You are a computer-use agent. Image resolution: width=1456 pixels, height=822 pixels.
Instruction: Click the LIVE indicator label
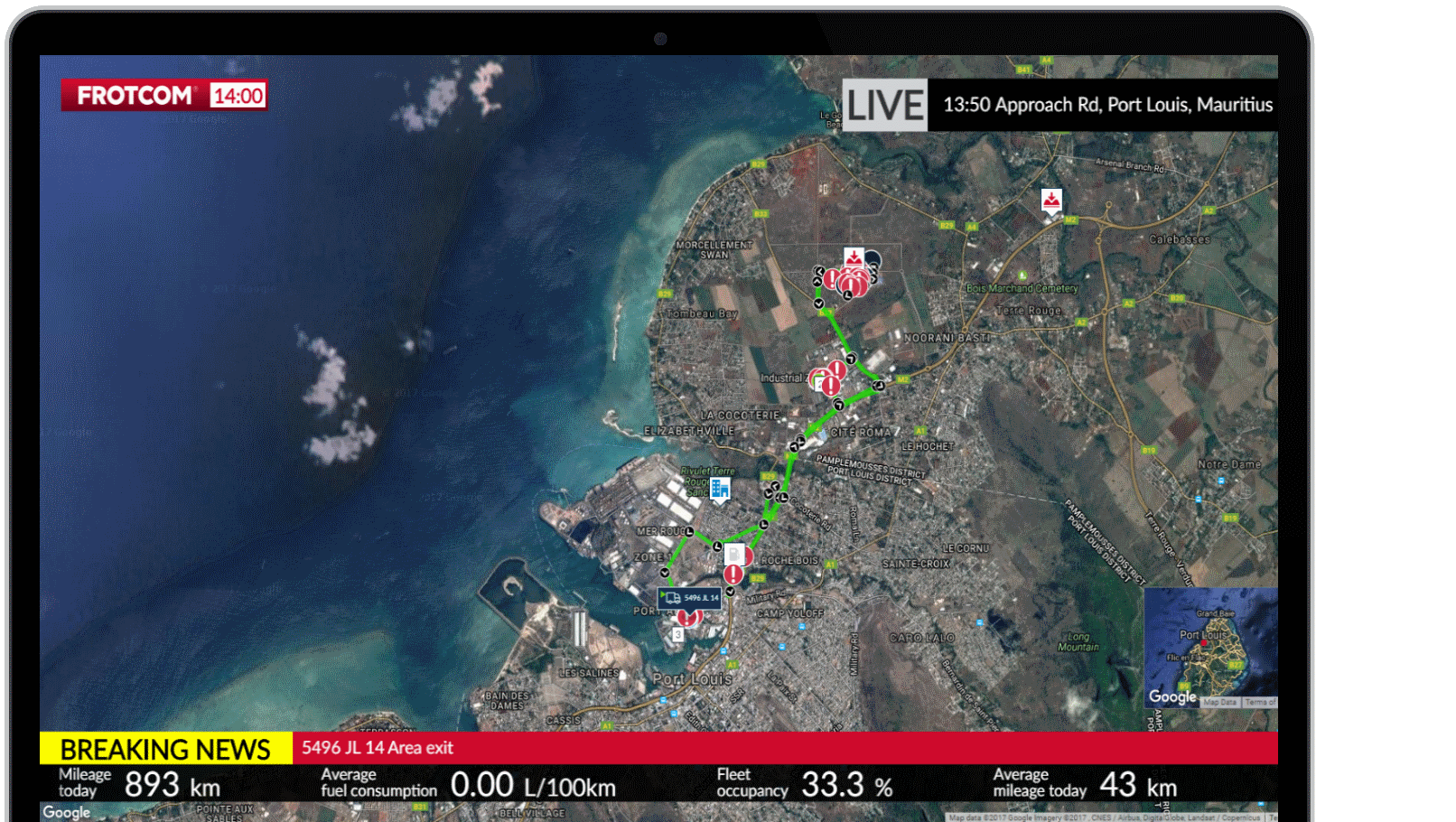pyautogui.click(x=885, y=105)
